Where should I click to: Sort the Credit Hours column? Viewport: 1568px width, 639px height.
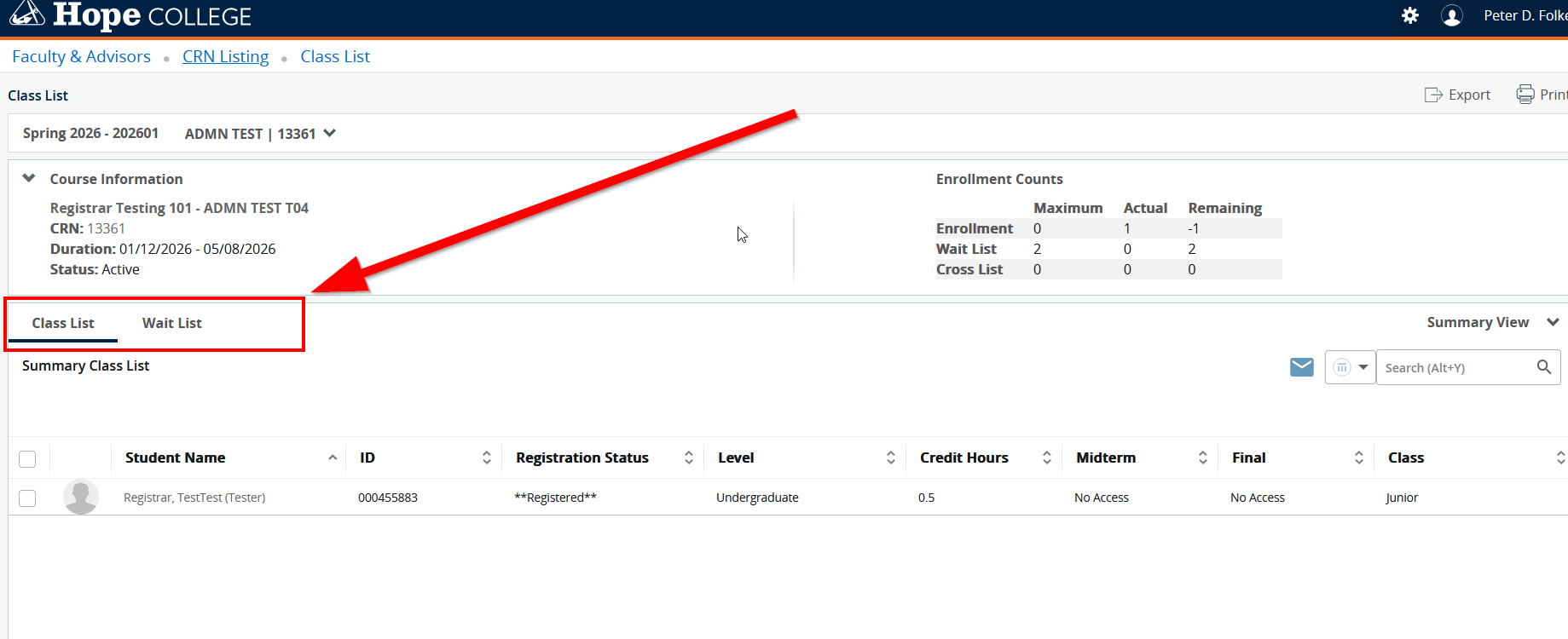(x=1047, y=458)
